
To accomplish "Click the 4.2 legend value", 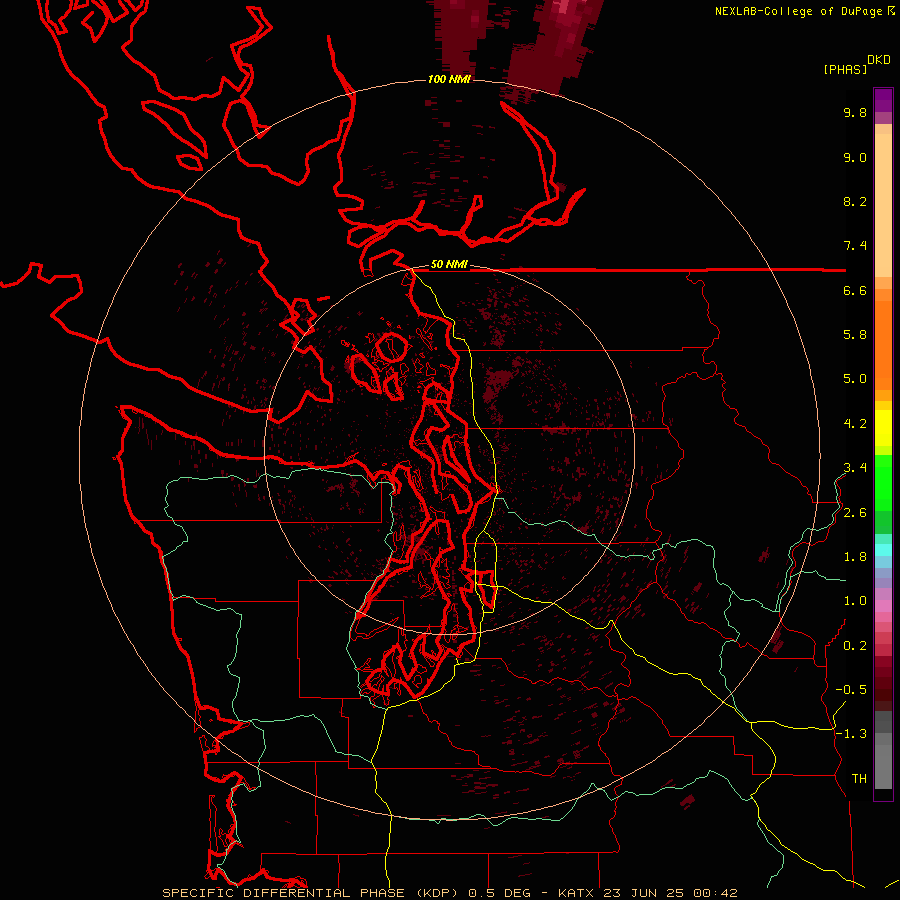I will tap(855, 424).
